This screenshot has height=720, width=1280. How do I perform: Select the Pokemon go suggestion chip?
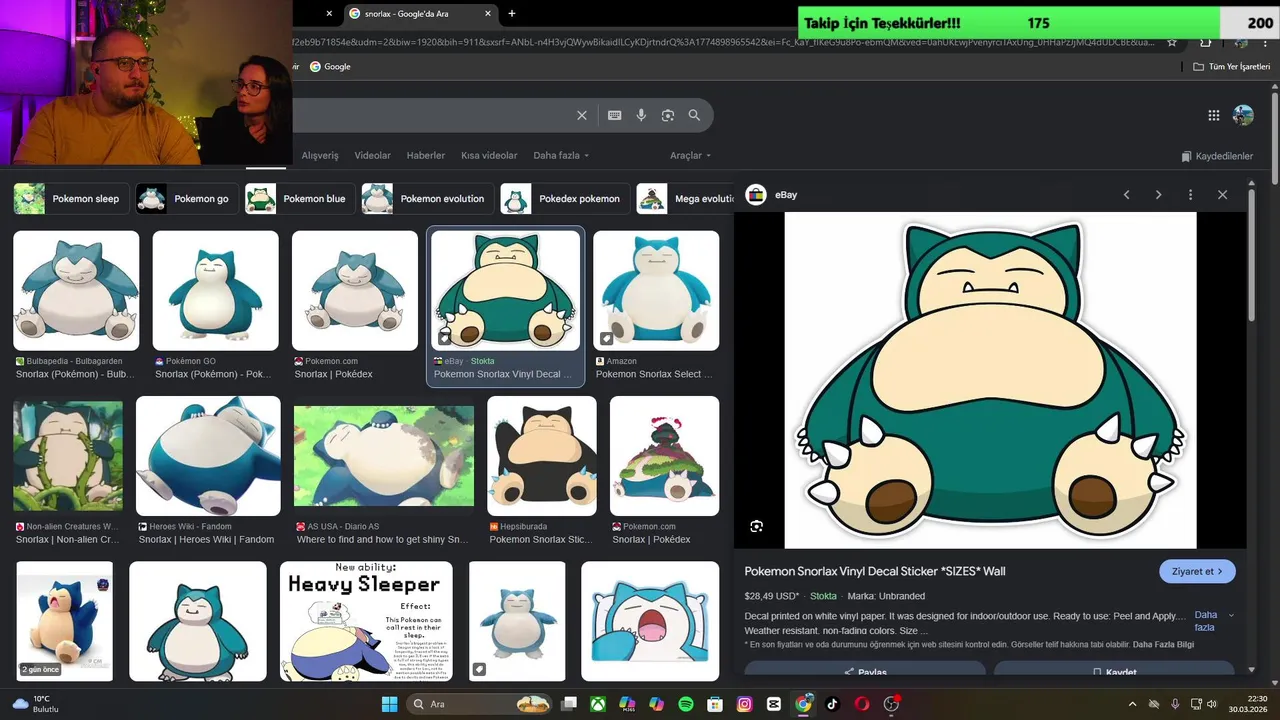point(186,198)
